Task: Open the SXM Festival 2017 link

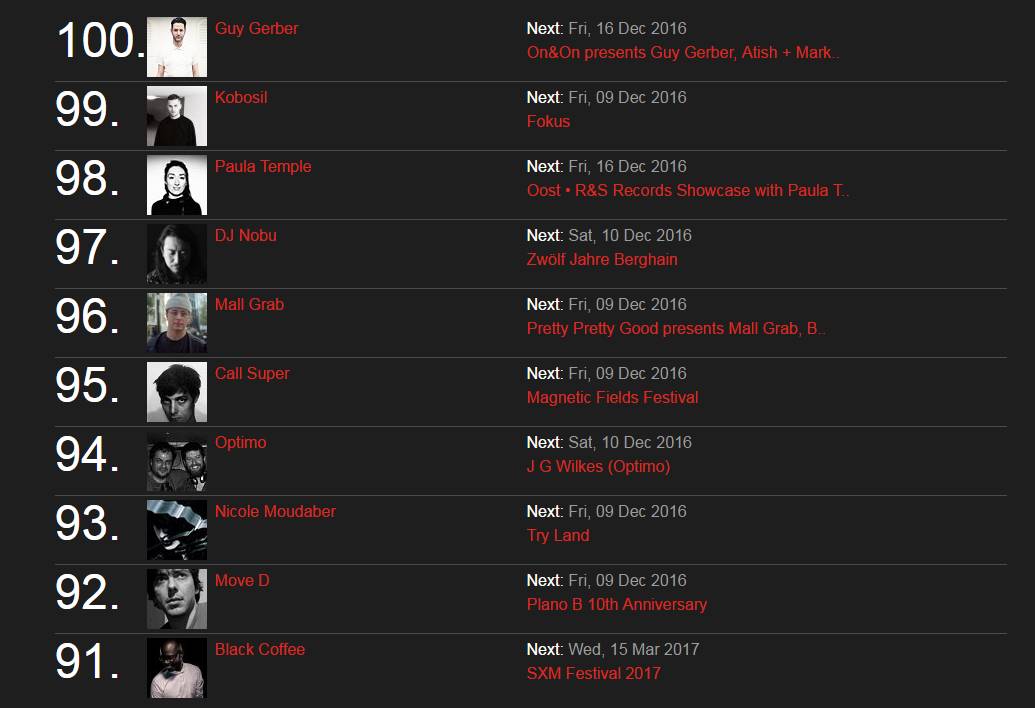Action: [x=593, y=673]
